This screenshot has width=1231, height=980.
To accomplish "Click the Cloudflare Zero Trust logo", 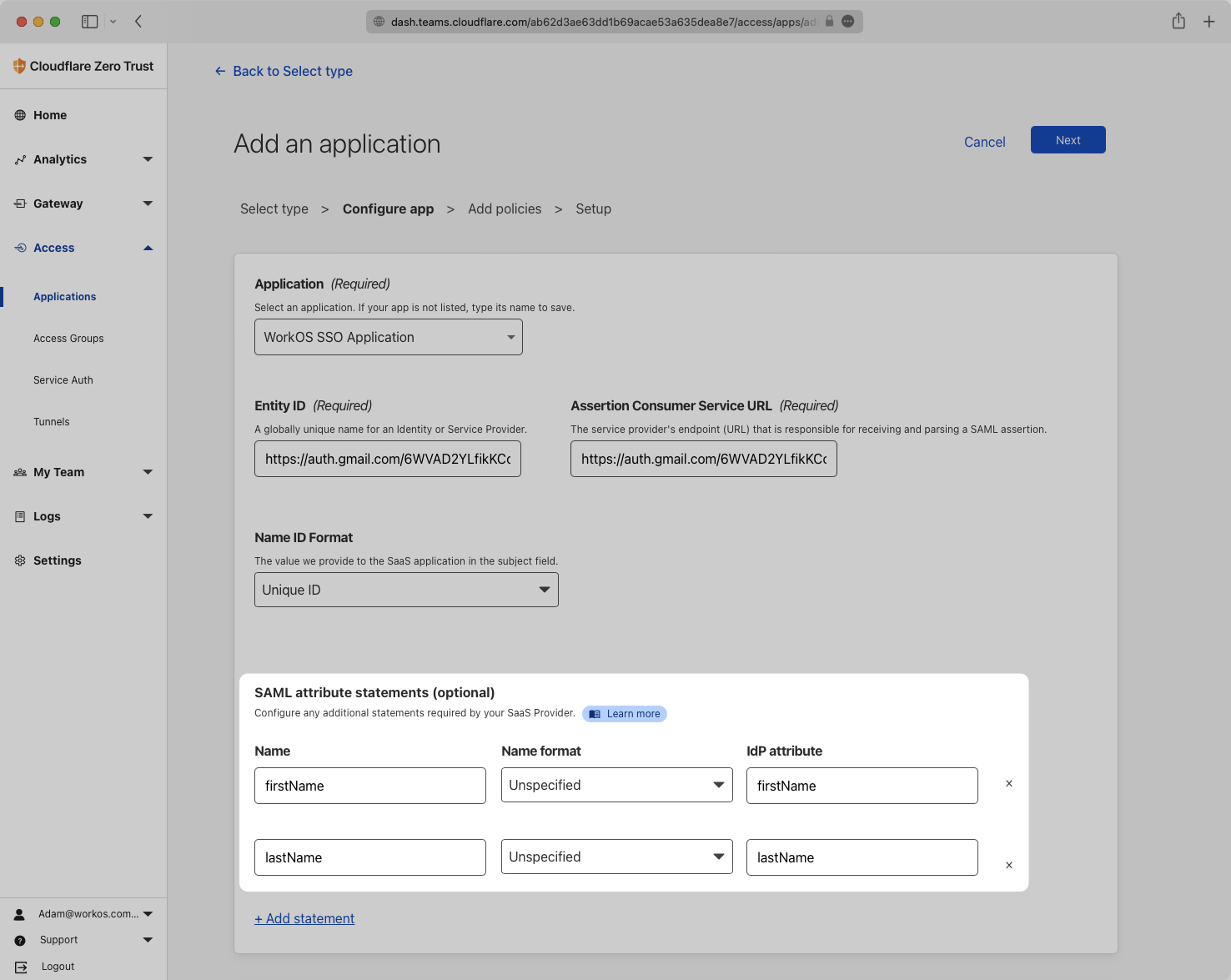I will (x=83, y=66).
